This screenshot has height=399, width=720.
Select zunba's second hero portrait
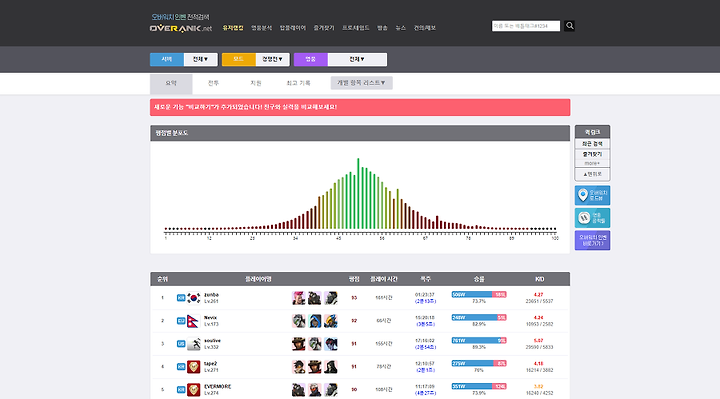click(315, 298)
